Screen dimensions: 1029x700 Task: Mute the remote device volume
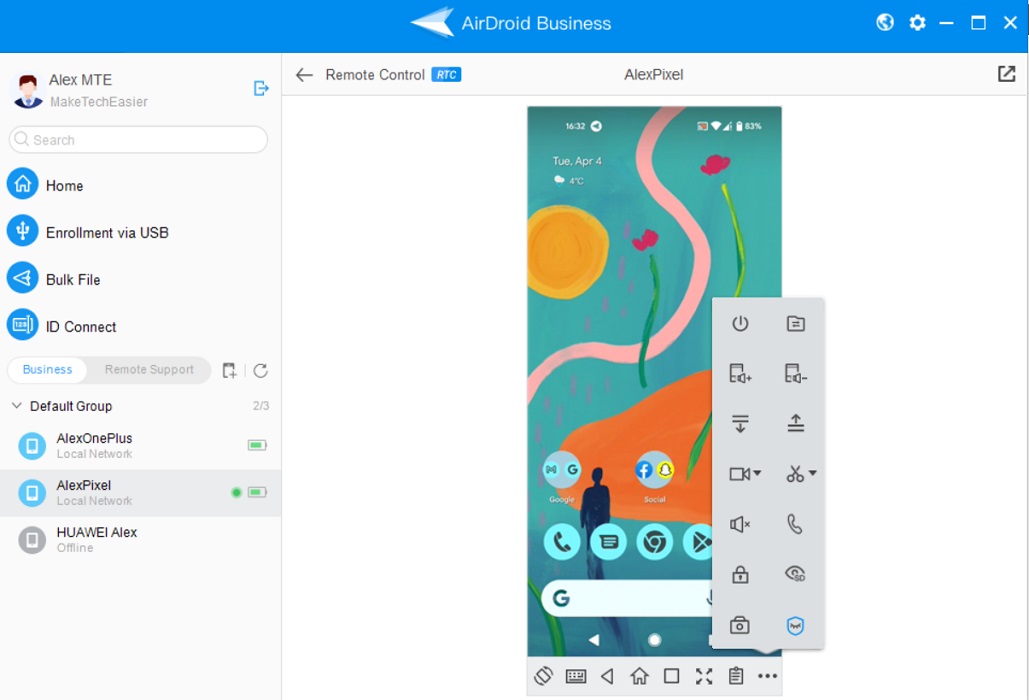tap(740, 523)
